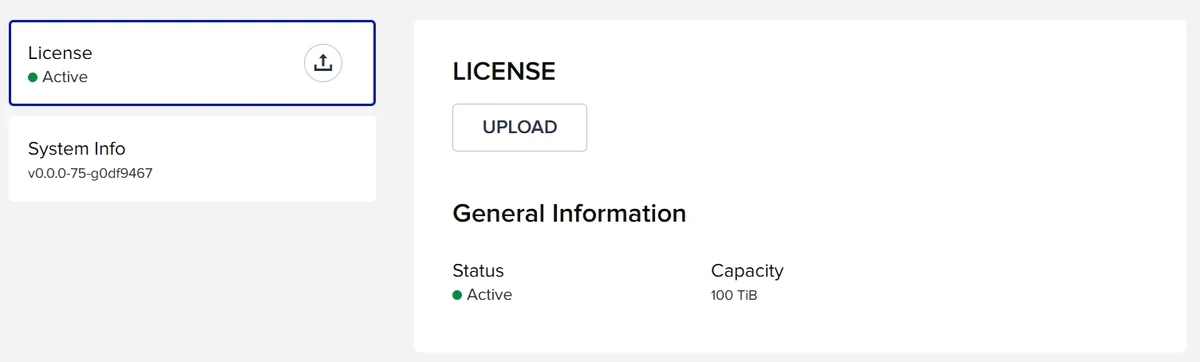This screenshot has height=362, width=1200.
Task: Click the Capacity label
Action: pos(747,271)
